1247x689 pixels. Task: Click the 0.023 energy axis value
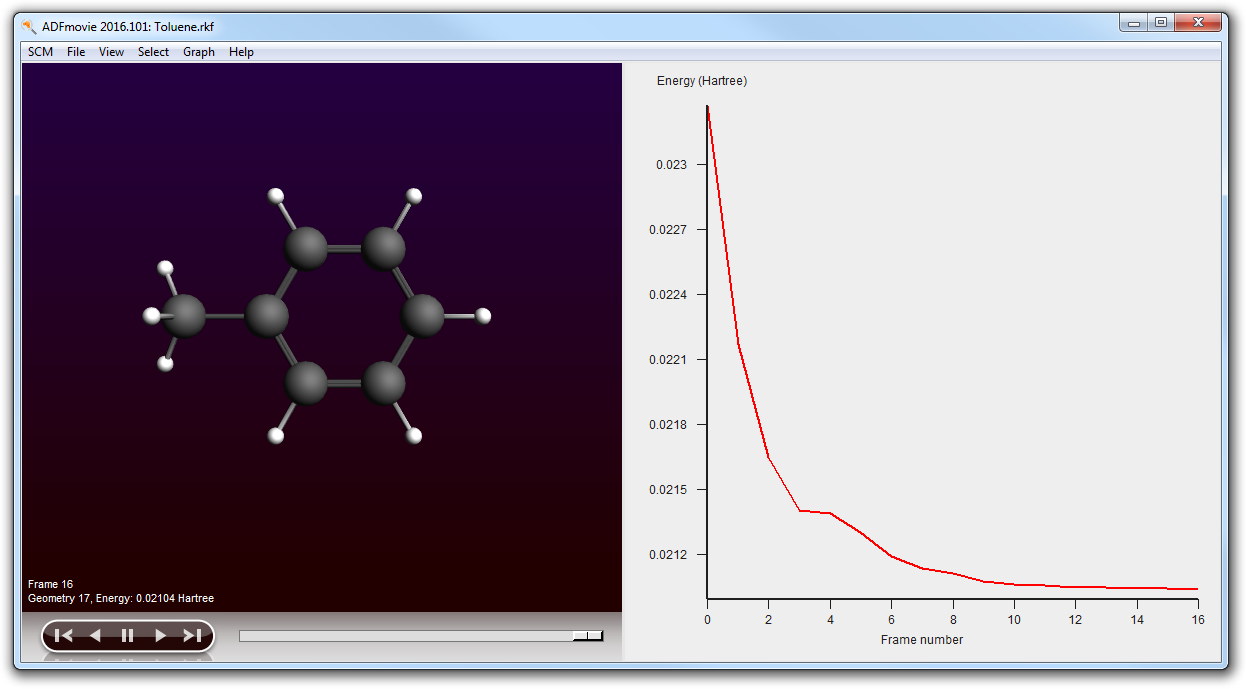(x=671, y=164)
